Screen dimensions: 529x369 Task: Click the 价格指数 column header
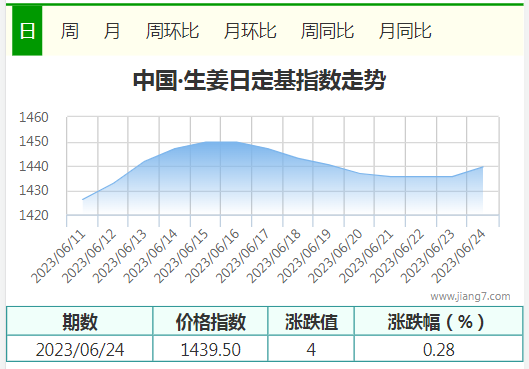coord(211,321)
